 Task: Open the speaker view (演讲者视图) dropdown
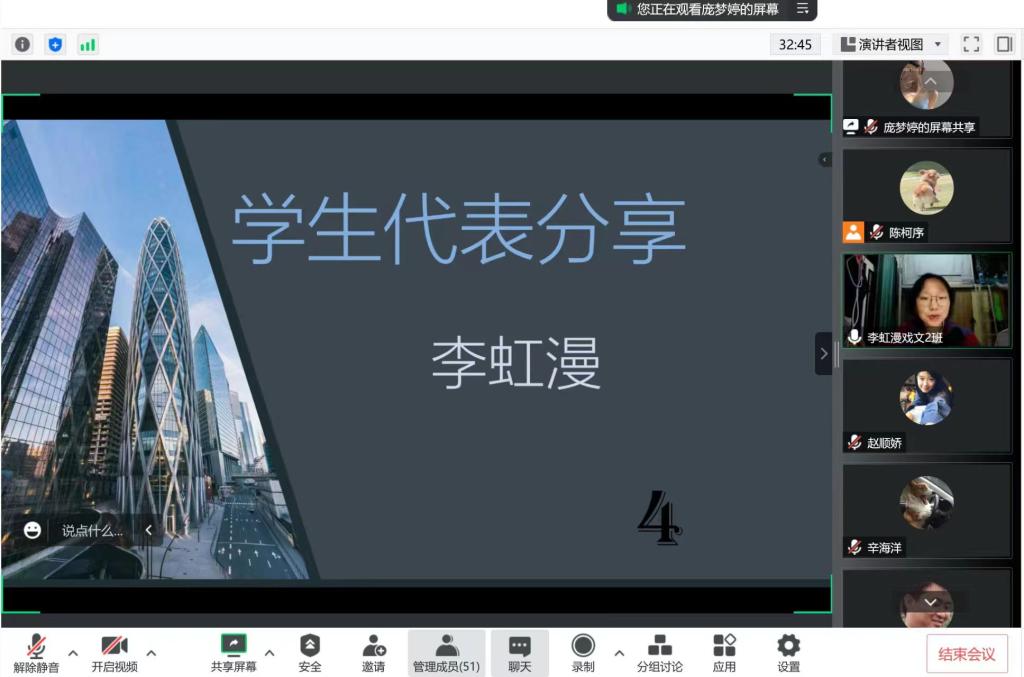coord(892,44)
